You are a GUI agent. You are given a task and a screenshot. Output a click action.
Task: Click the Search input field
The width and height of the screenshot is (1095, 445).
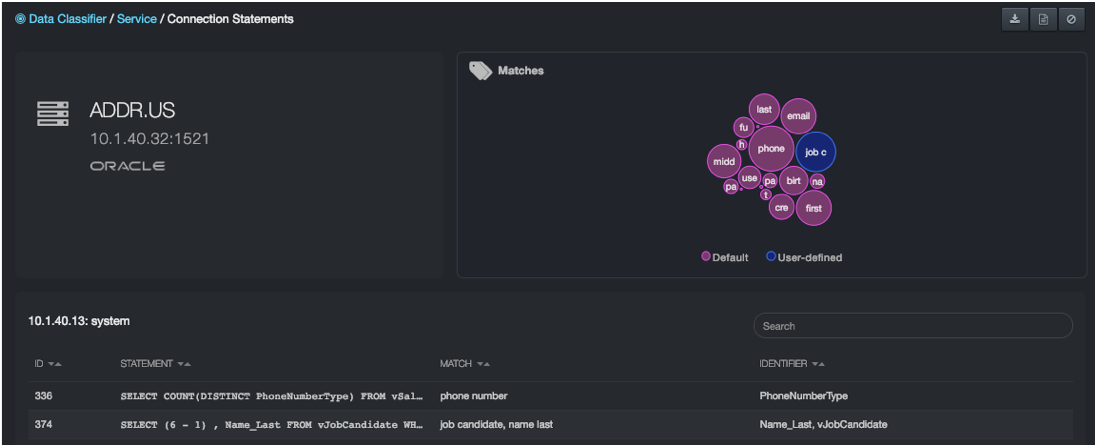tap(912, 326)
